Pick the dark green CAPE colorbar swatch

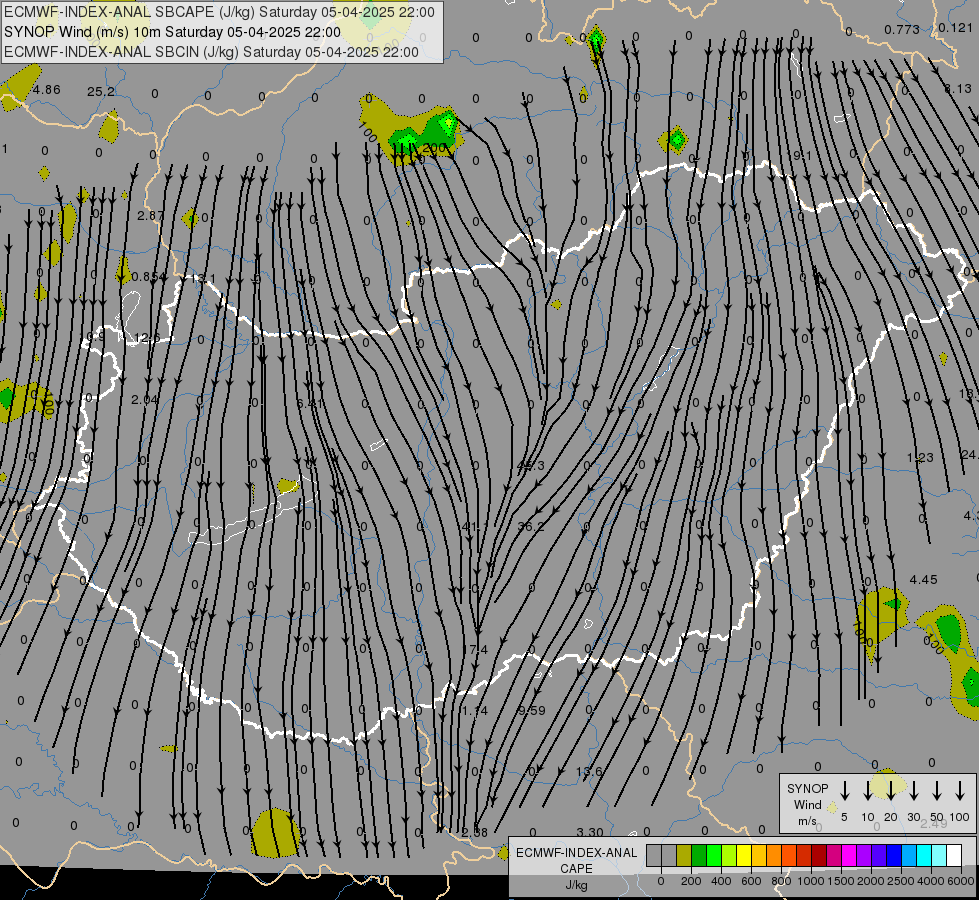point(699,855)
